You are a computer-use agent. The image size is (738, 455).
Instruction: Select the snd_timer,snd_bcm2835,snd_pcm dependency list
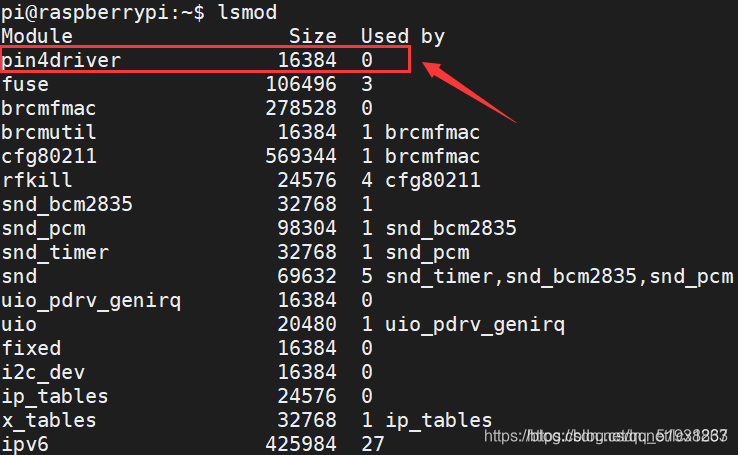pyautogui.click(x=560, y=277)
